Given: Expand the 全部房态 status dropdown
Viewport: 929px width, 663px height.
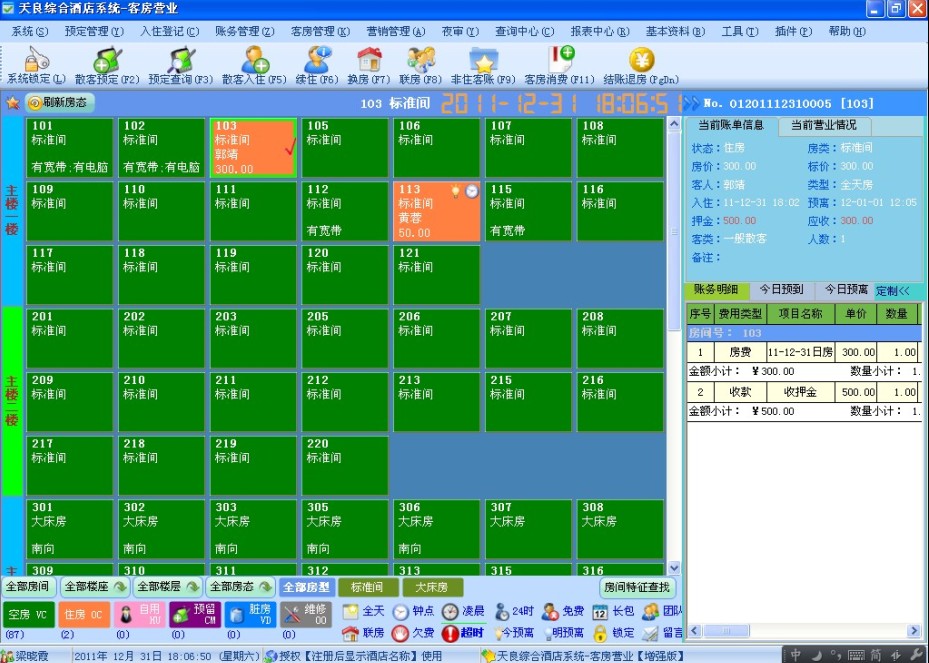Looking at the screenshot, I should pyautogui.click(x=240, y=587).
